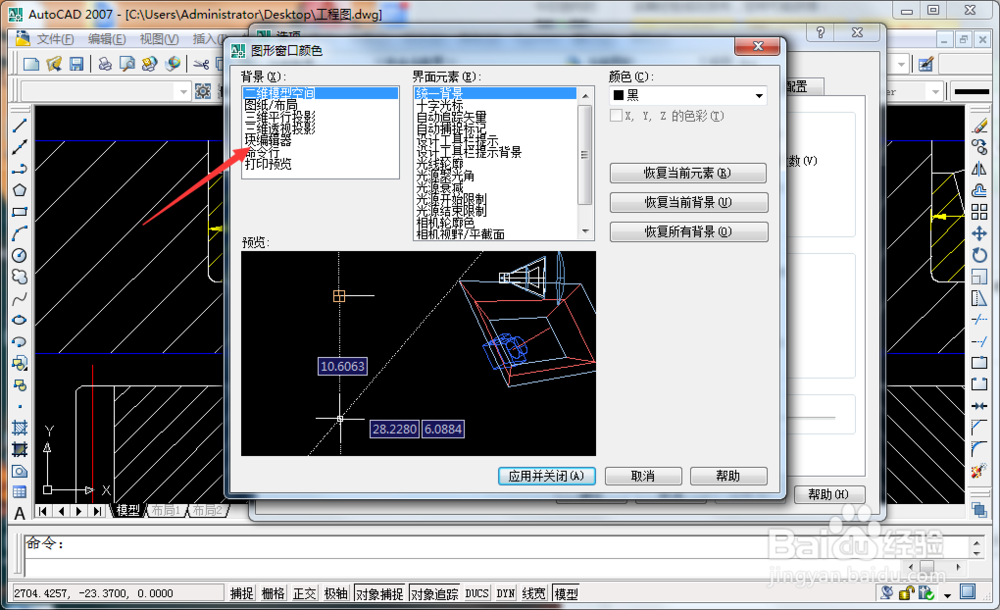Select the Explode modify tool

(980, 471)
